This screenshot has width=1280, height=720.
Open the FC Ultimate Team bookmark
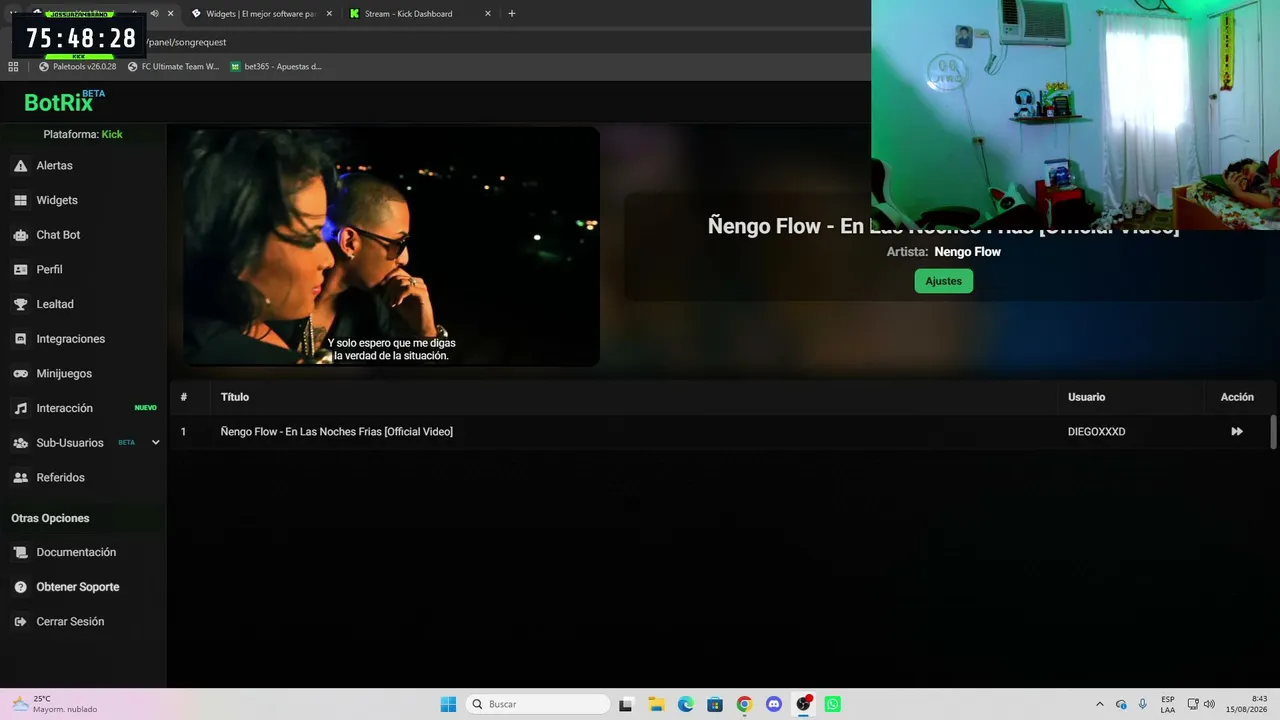pos(173,67)
